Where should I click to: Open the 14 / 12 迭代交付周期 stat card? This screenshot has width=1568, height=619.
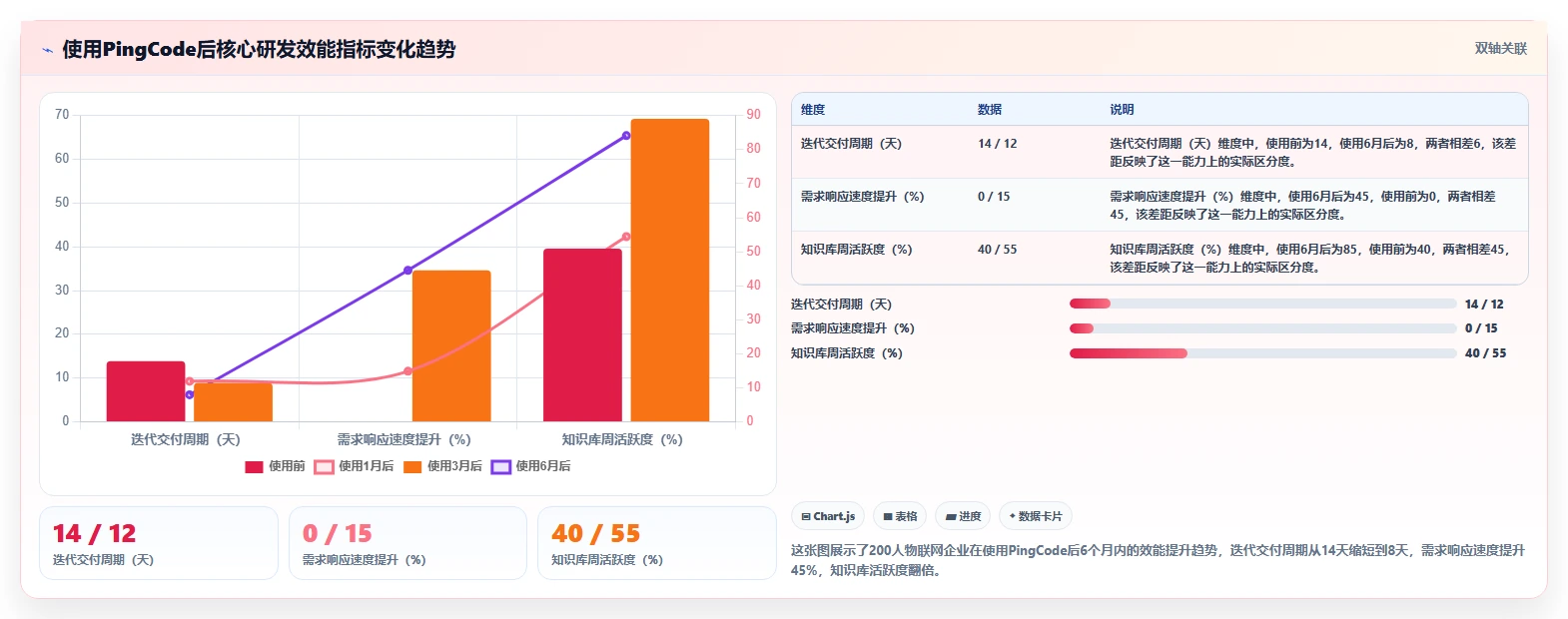coord(159,543)
